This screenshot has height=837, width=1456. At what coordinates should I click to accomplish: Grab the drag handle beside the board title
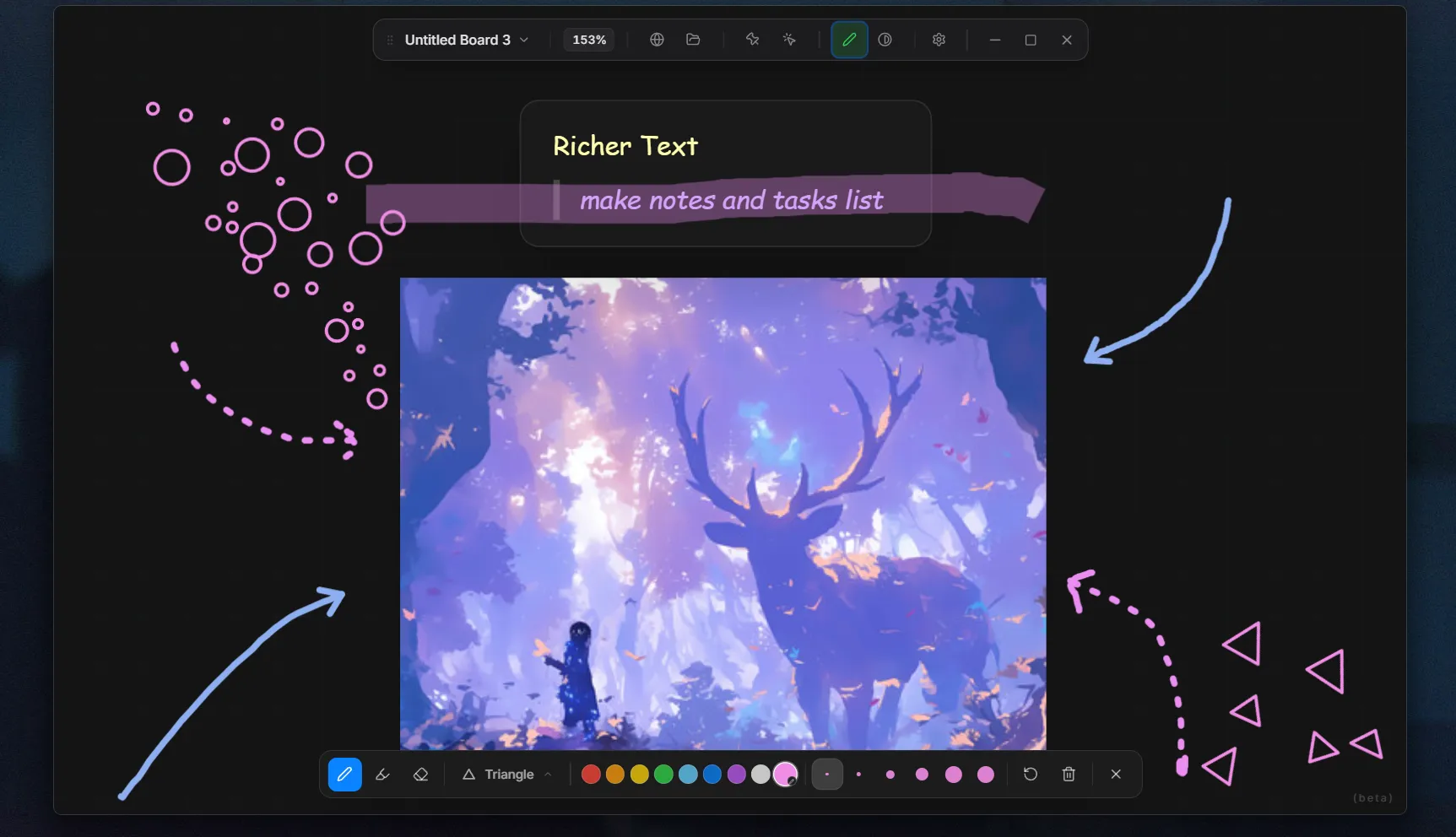pos(390,40)
